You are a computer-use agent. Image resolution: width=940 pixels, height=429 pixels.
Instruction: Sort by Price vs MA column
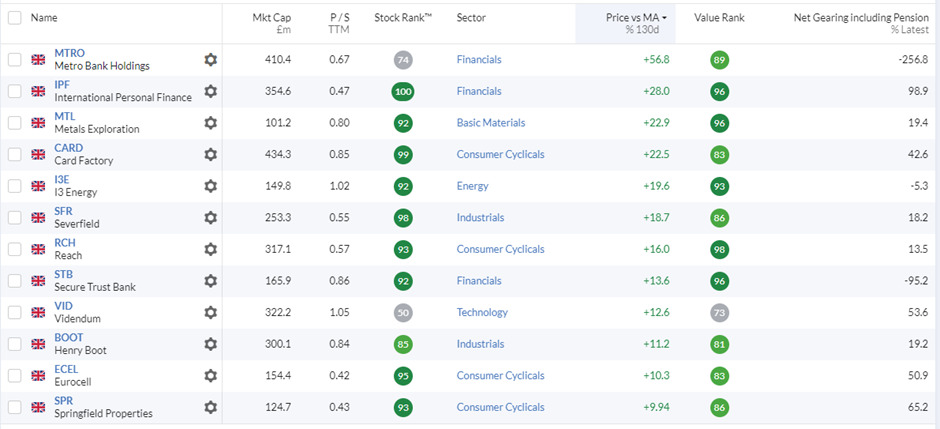click(x=637, y=23)
